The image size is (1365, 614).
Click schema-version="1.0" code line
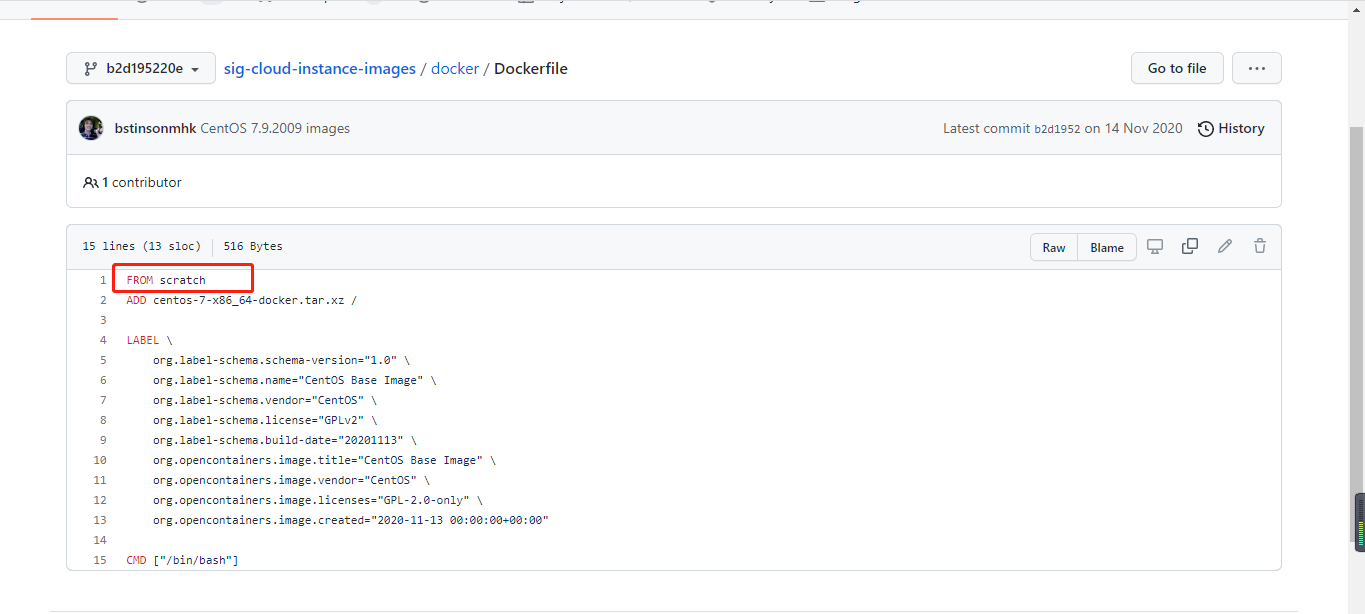[281, 360]
